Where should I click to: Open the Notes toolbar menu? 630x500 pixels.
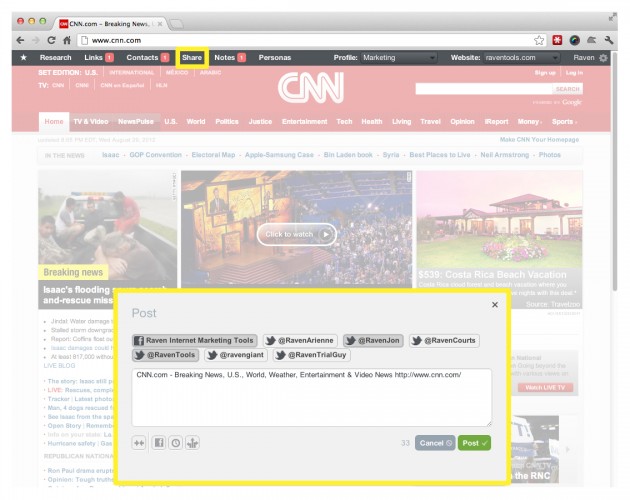click(229, 57)
